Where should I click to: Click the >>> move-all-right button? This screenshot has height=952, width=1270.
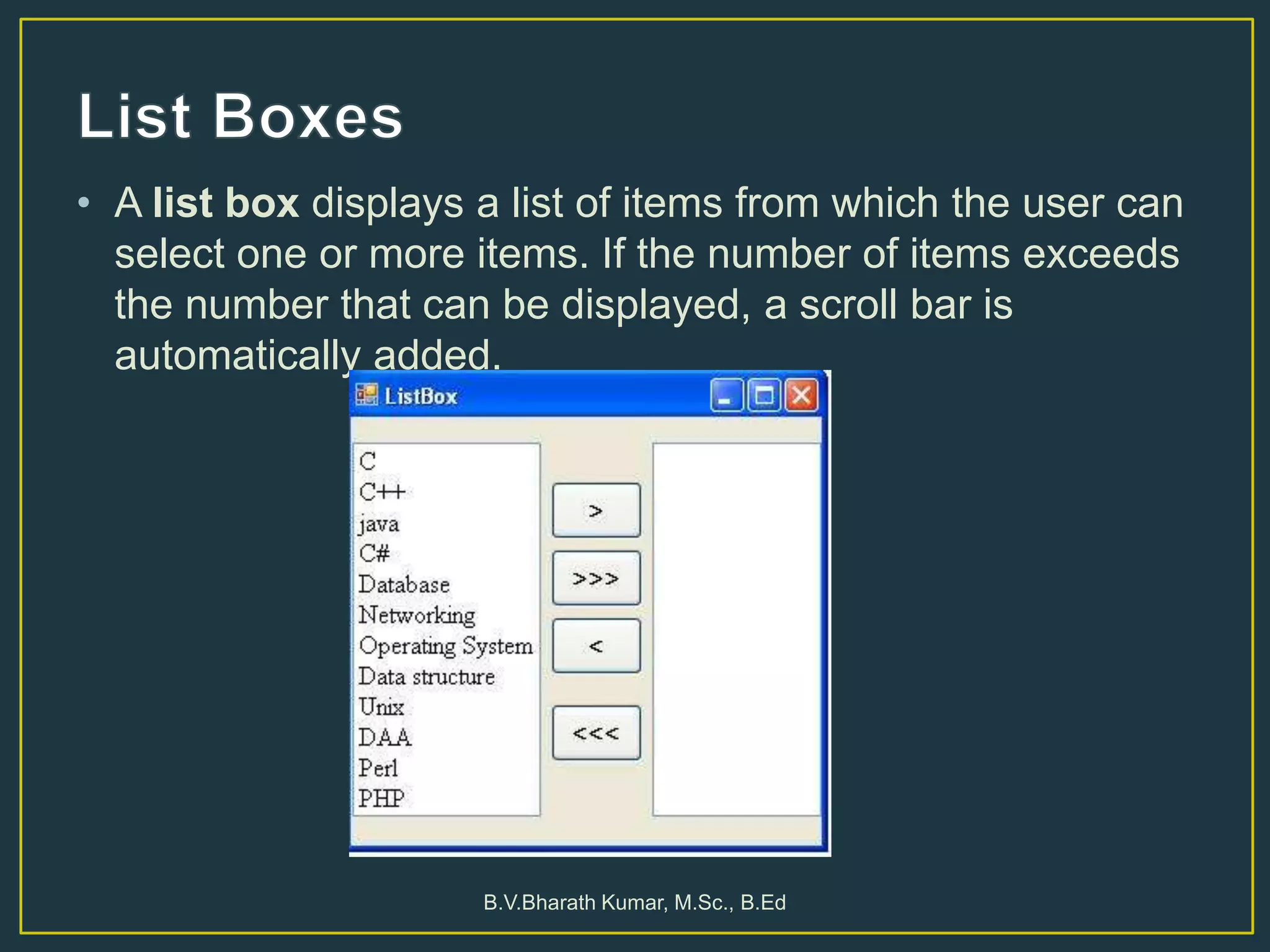tap(596, 578)
